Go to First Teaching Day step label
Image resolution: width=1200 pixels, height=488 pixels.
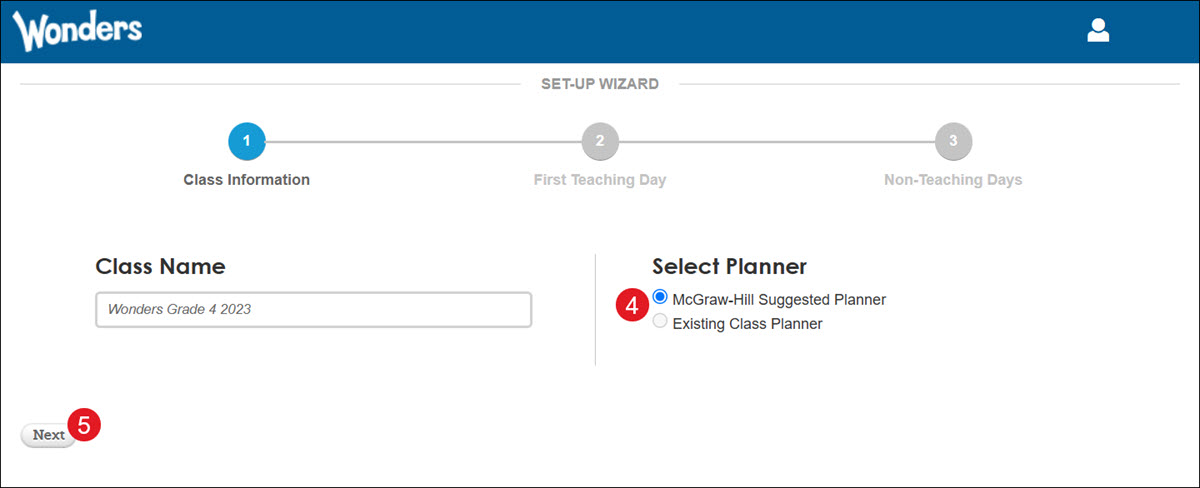(x=600, y=180)
